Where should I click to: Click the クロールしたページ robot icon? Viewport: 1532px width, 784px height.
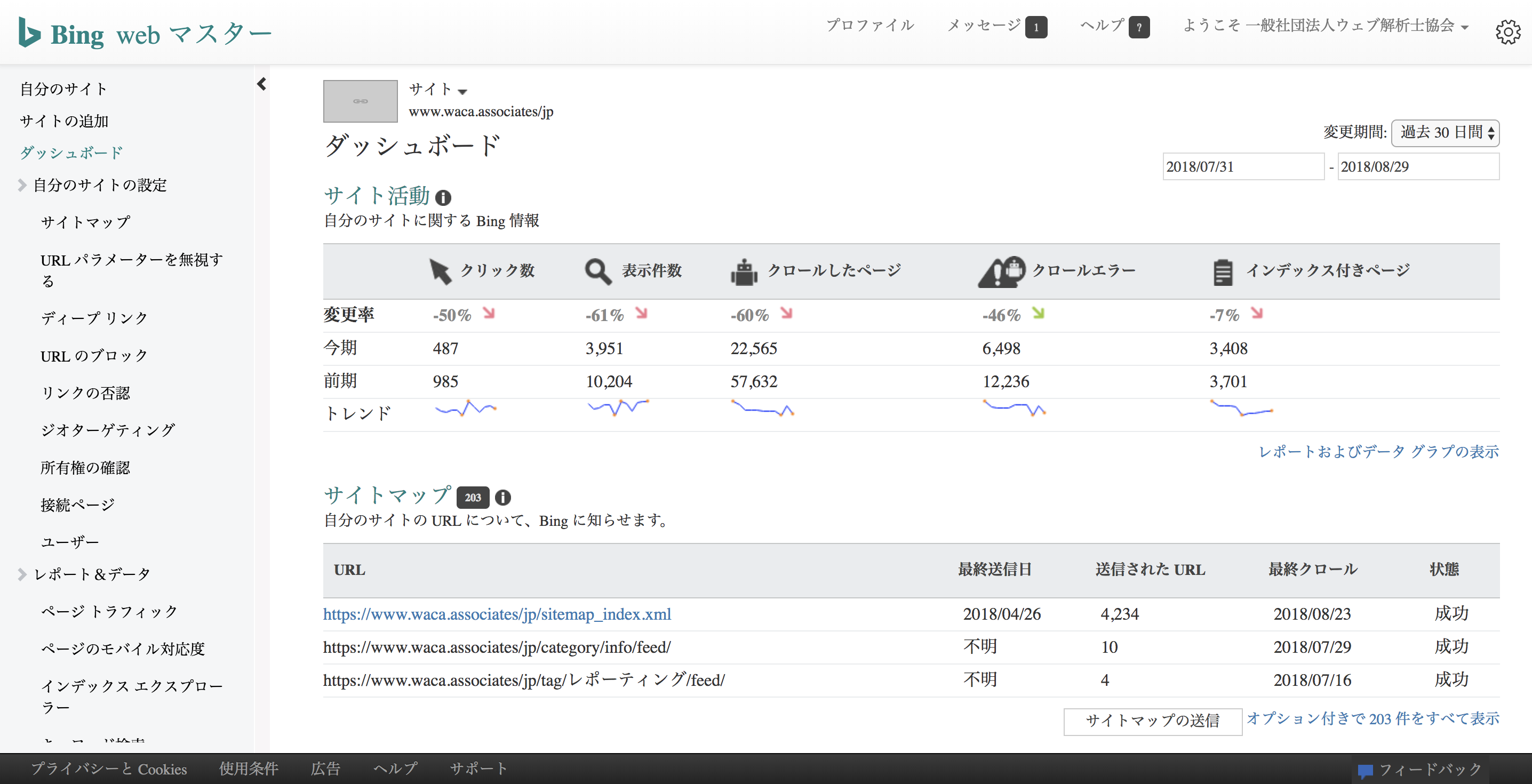(x=744, y=272)
